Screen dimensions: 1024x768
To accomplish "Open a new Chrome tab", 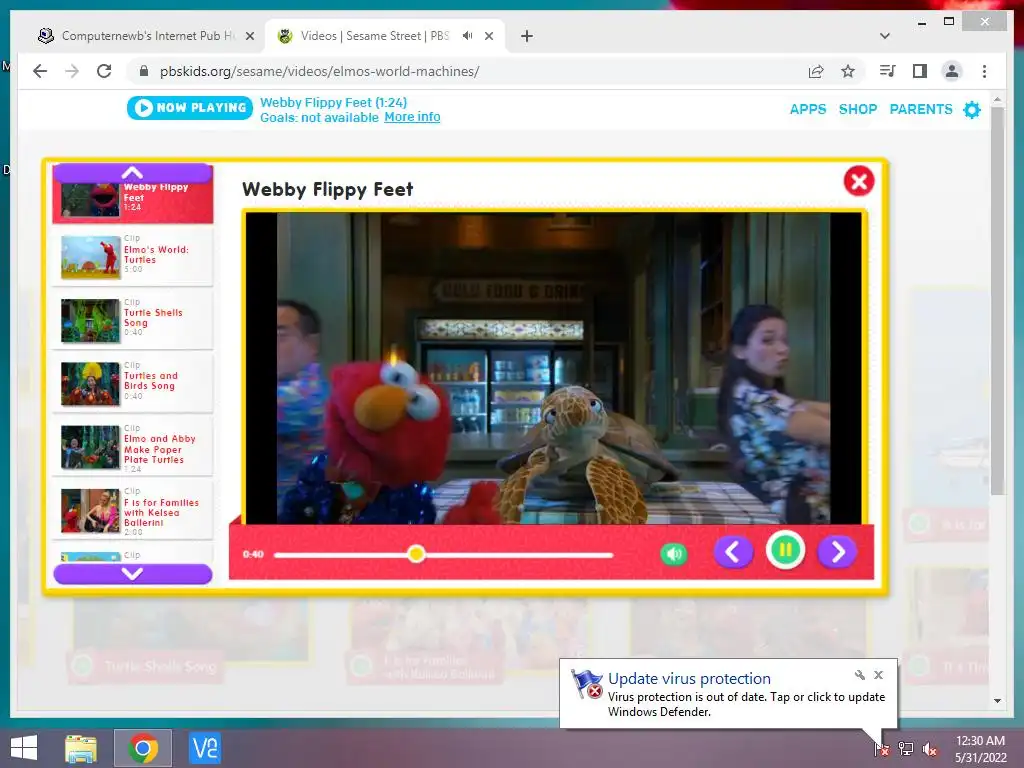I will pyautogui.click(x=526, y=36).
